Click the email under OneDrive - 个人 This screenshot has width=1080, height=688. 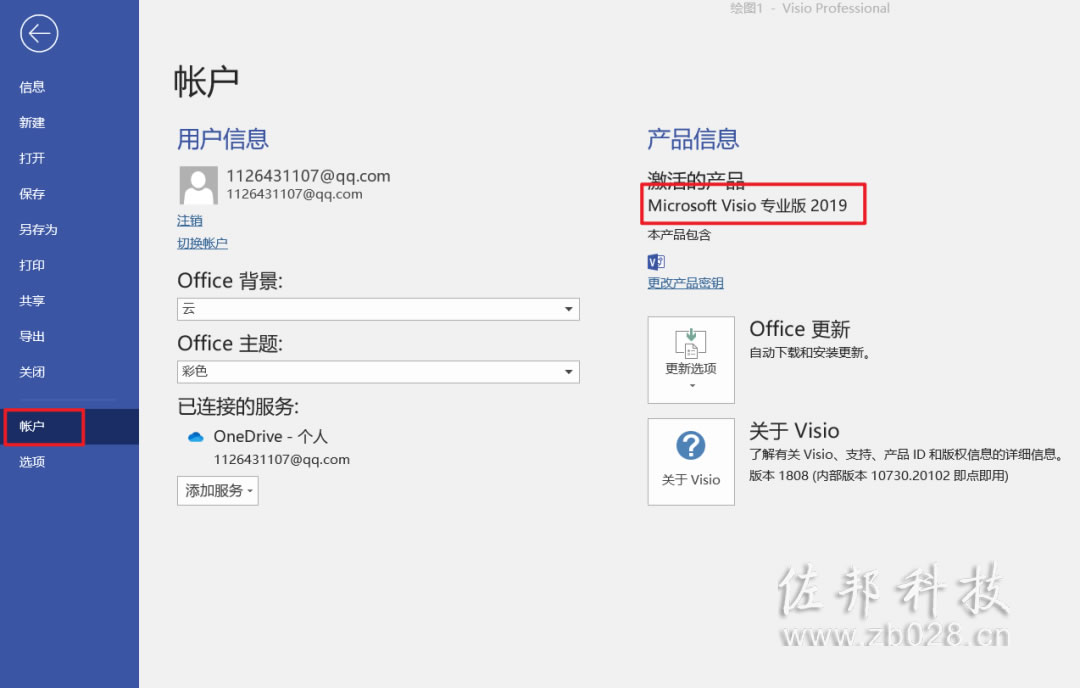(x=282, y=459)
